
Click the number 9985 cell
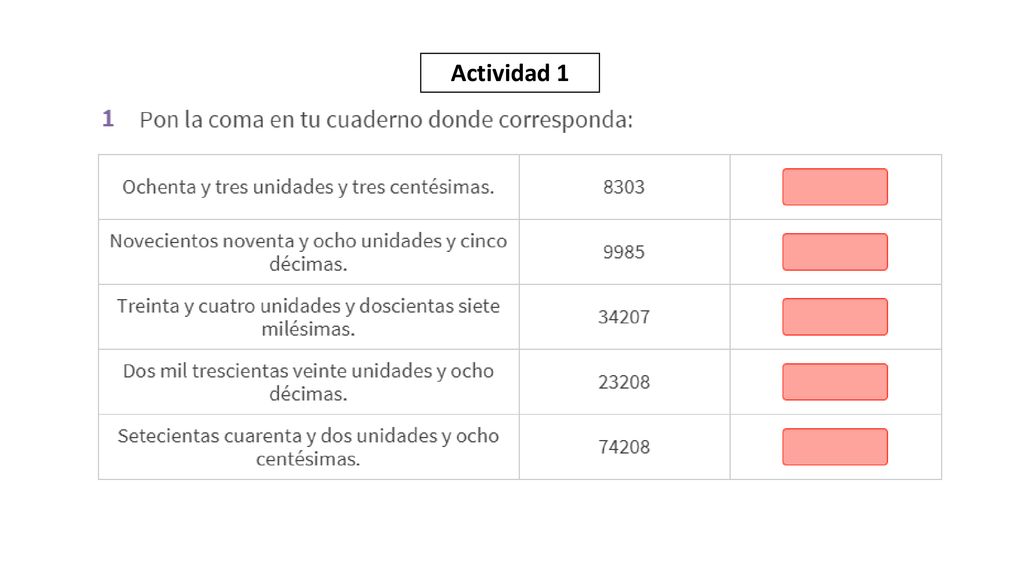(x=624, y=252)
